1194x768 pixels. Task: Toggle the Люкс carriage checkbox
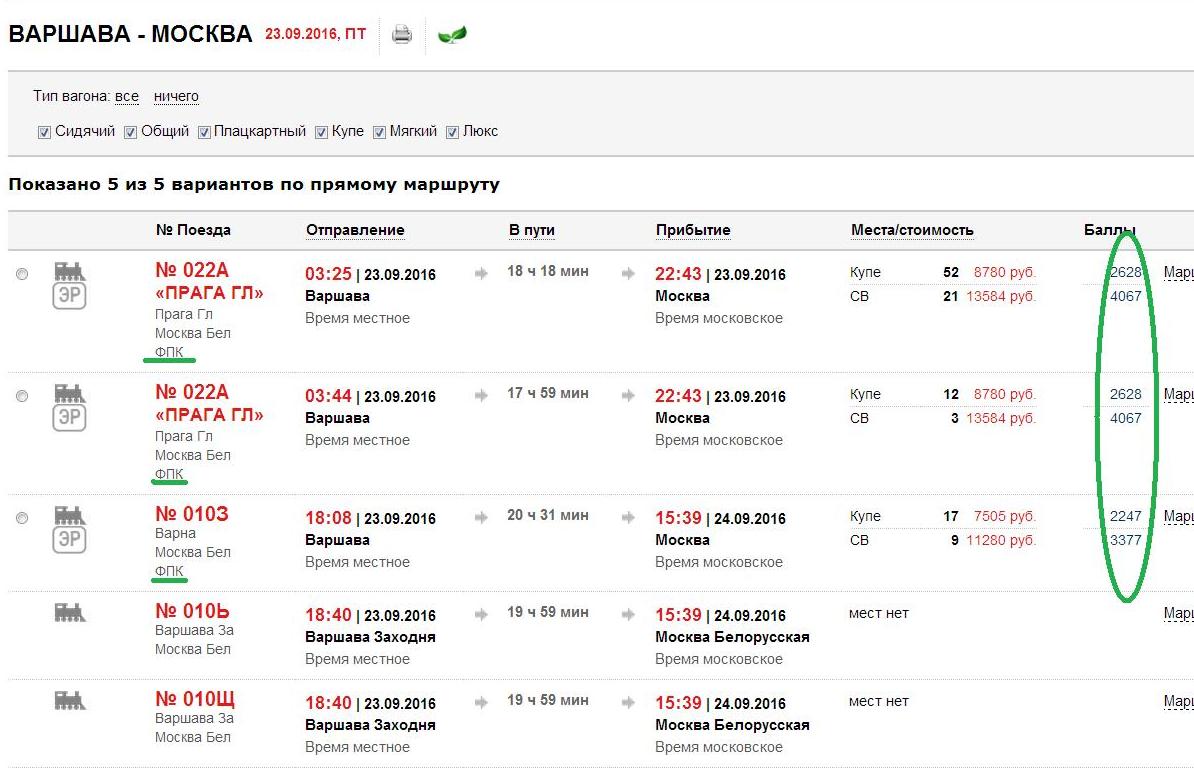[452, 132]
